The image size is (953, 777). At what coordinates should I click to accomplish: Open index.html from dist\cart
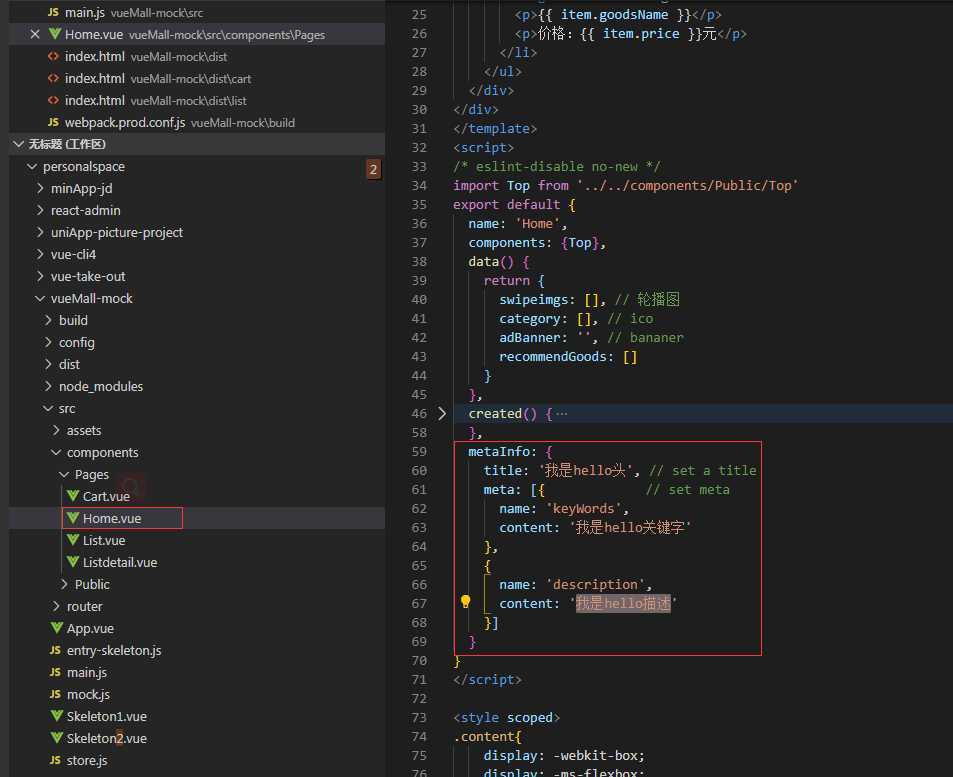(198, 78)
